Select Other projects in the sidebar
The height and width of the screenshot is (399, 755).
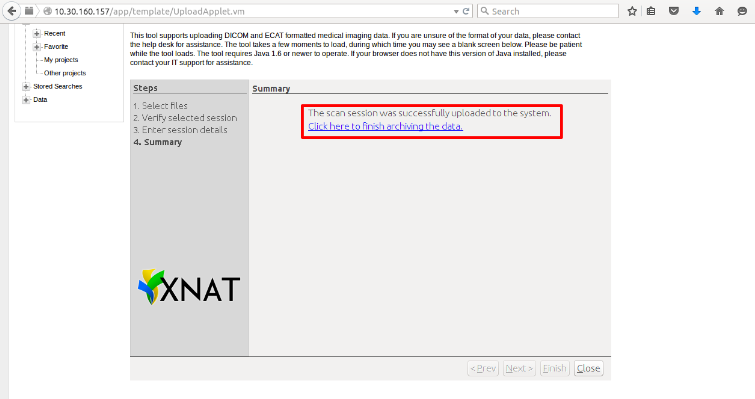65,73
